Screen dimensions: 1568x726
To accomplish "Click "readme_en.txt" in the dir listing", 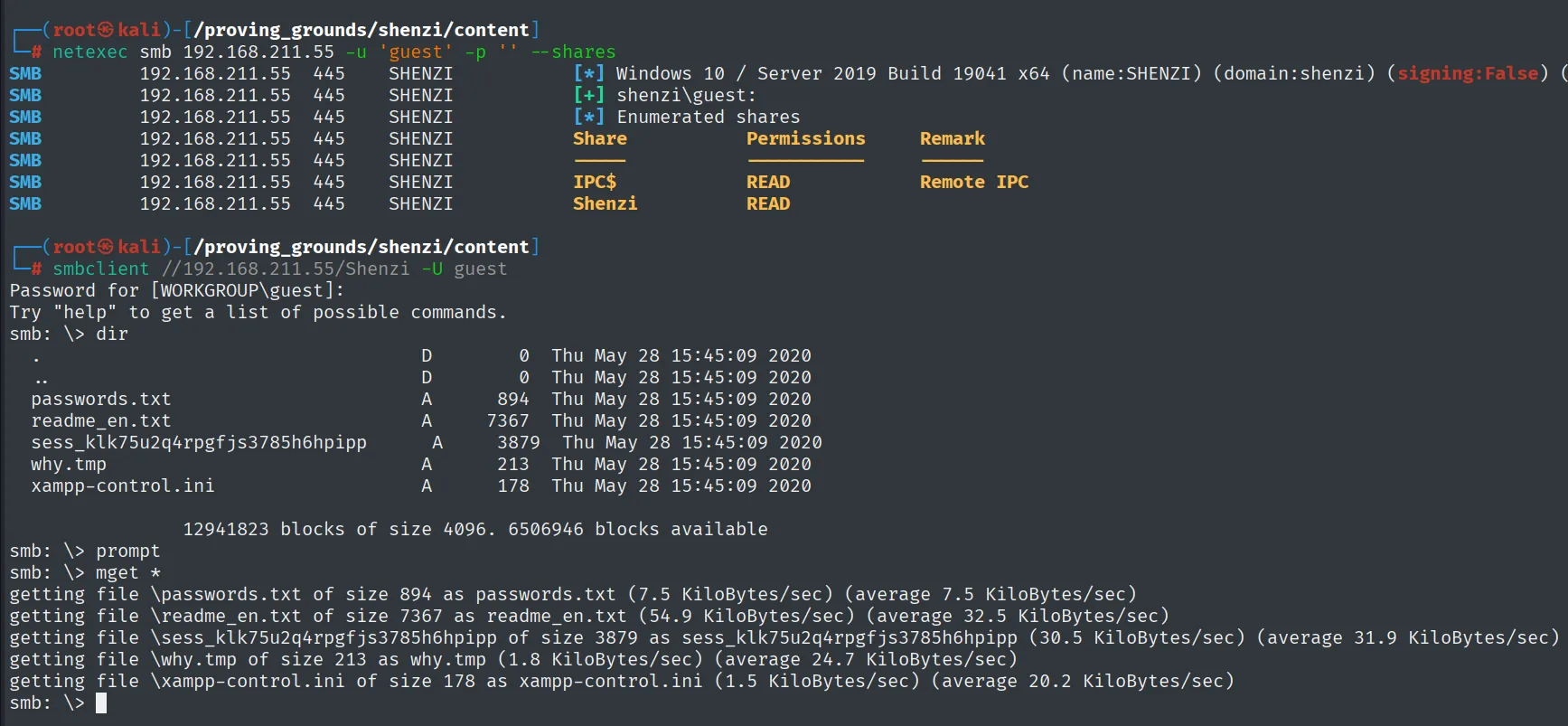I will tap(101, 421).
